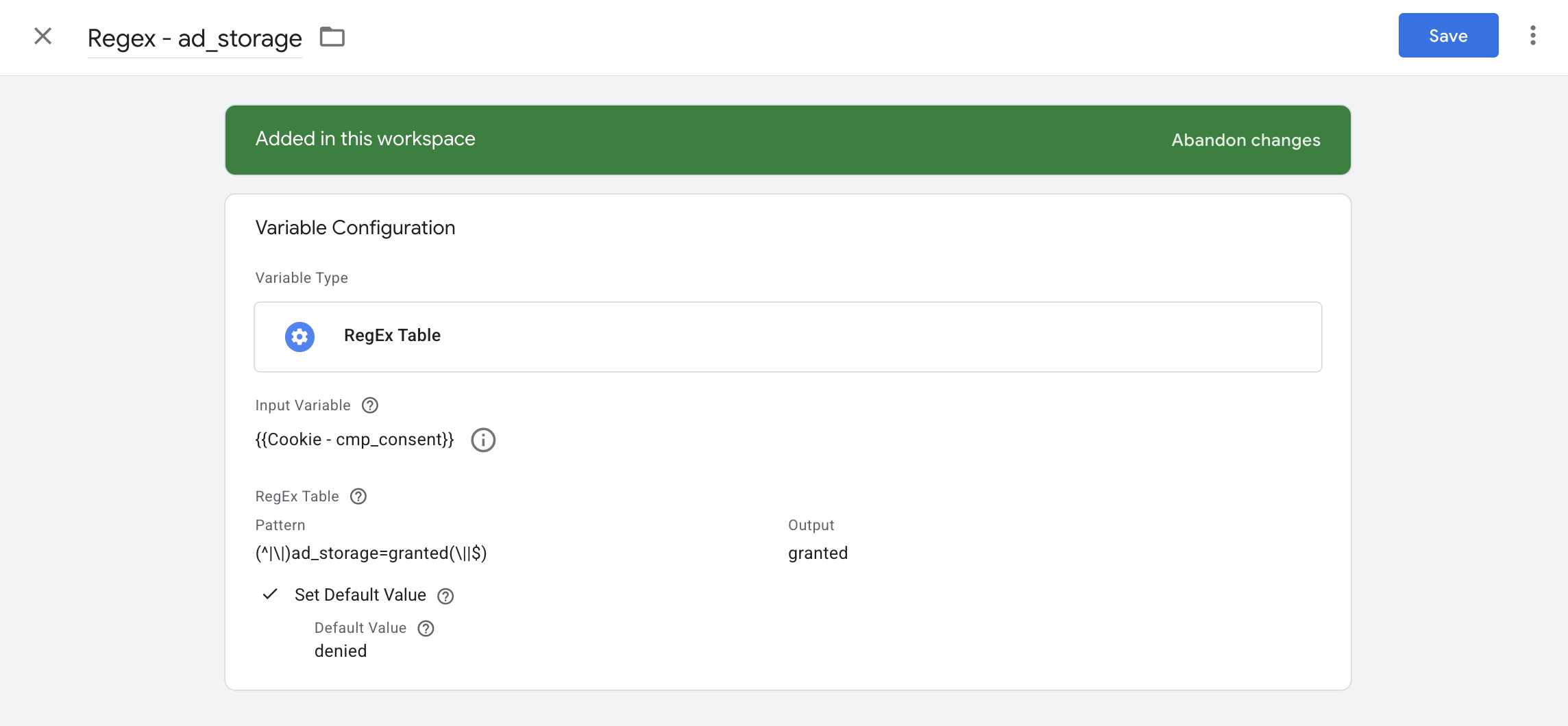This screenshot has height=726, width=1568.
Task: Click the RegEx Table gear icon
Action: point(299,336)
